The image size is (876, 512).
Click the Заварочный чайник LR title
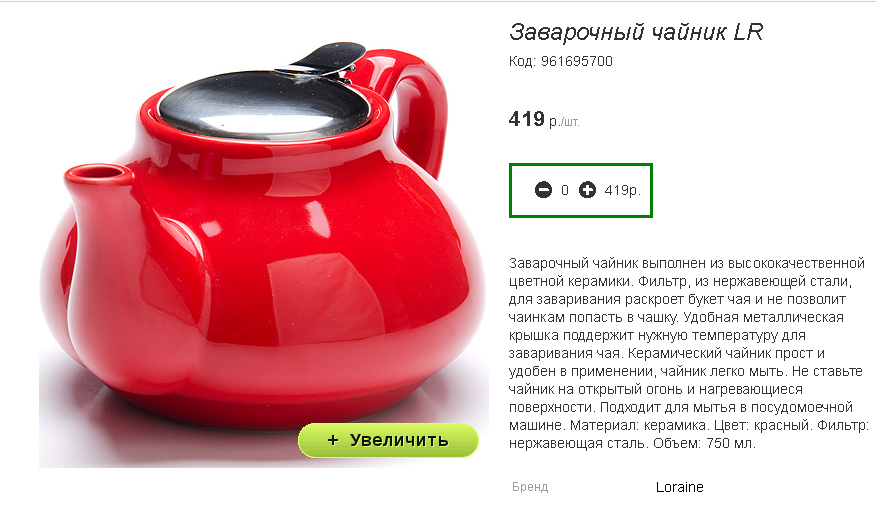click(636, 32)
